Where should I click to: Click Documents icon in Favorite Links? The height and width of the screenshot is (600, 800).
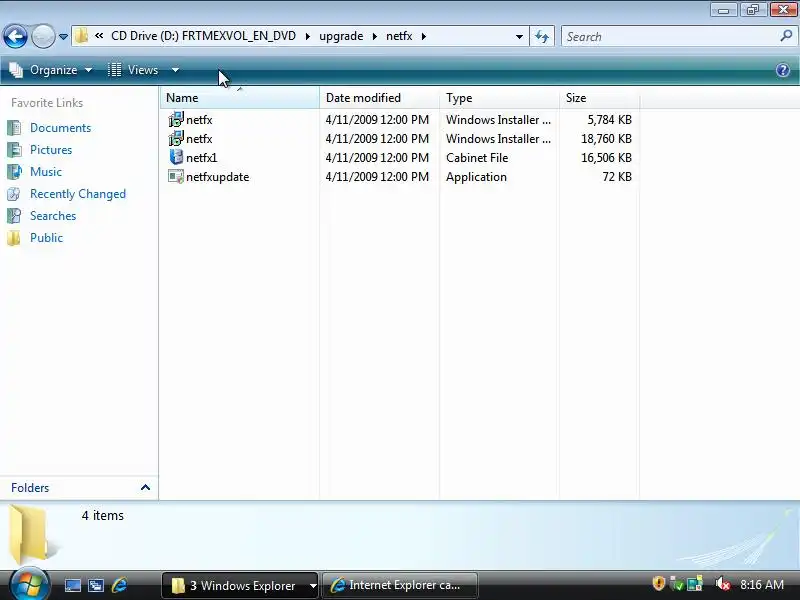14,128
